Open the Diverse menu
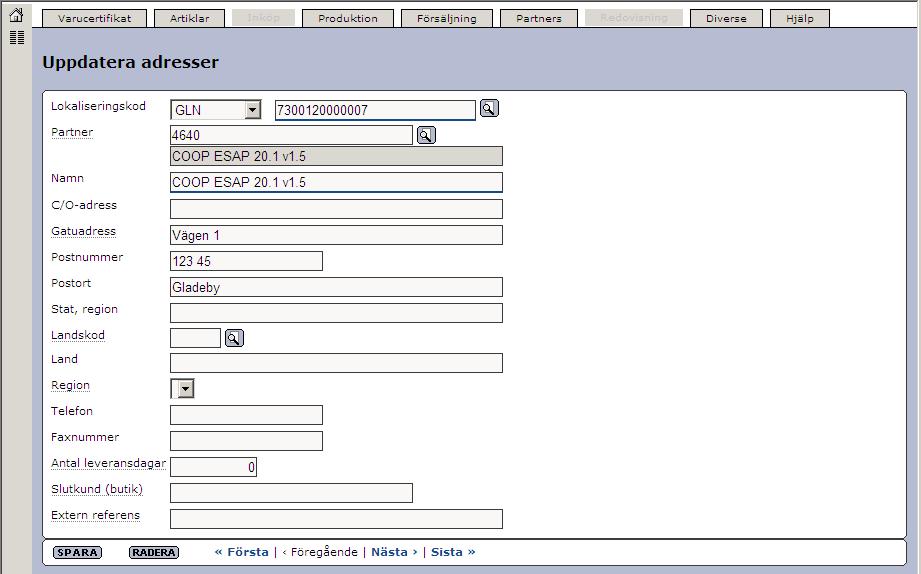This screenshot has width=921, height=574. 726,18
